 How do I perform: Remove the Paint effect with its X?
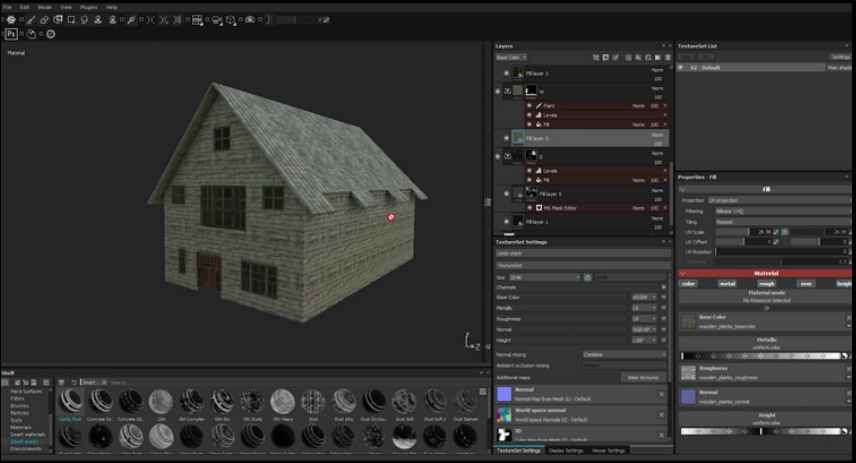tap(665, 105)
